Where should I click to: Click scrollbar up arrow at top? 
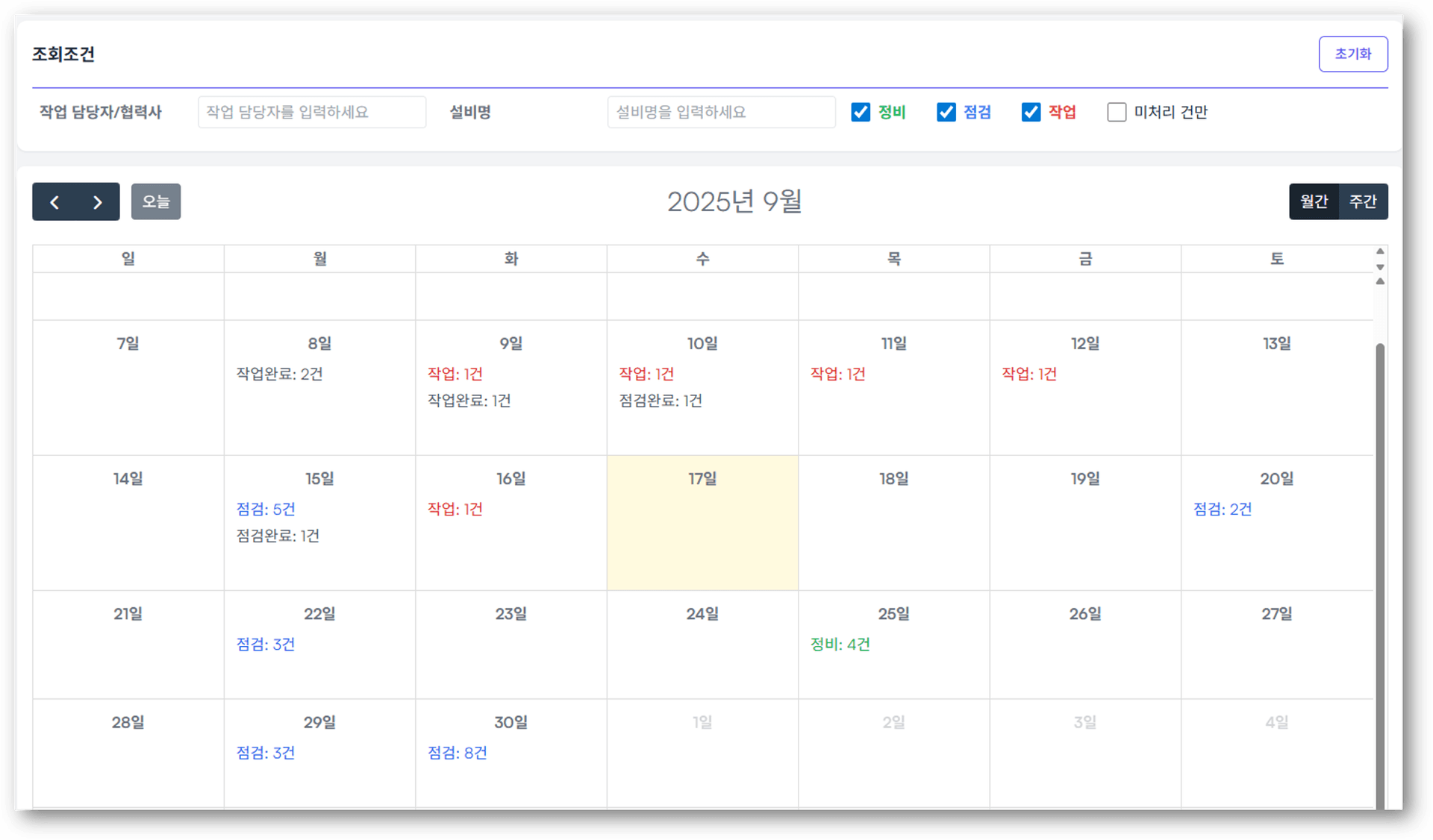1380,251
